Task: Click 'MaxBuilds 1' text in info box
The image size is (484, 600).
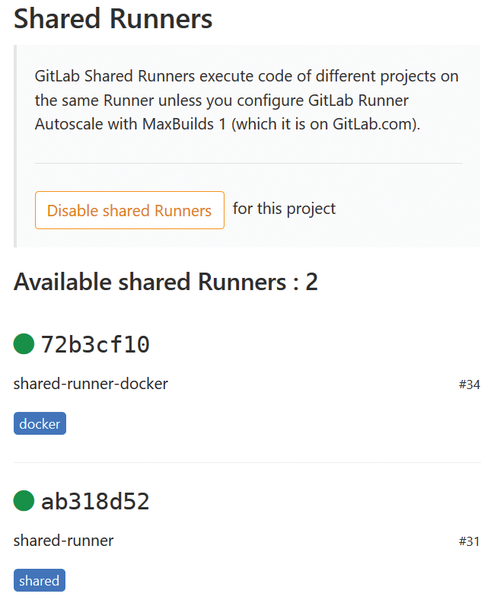Action: pos(184,124)
